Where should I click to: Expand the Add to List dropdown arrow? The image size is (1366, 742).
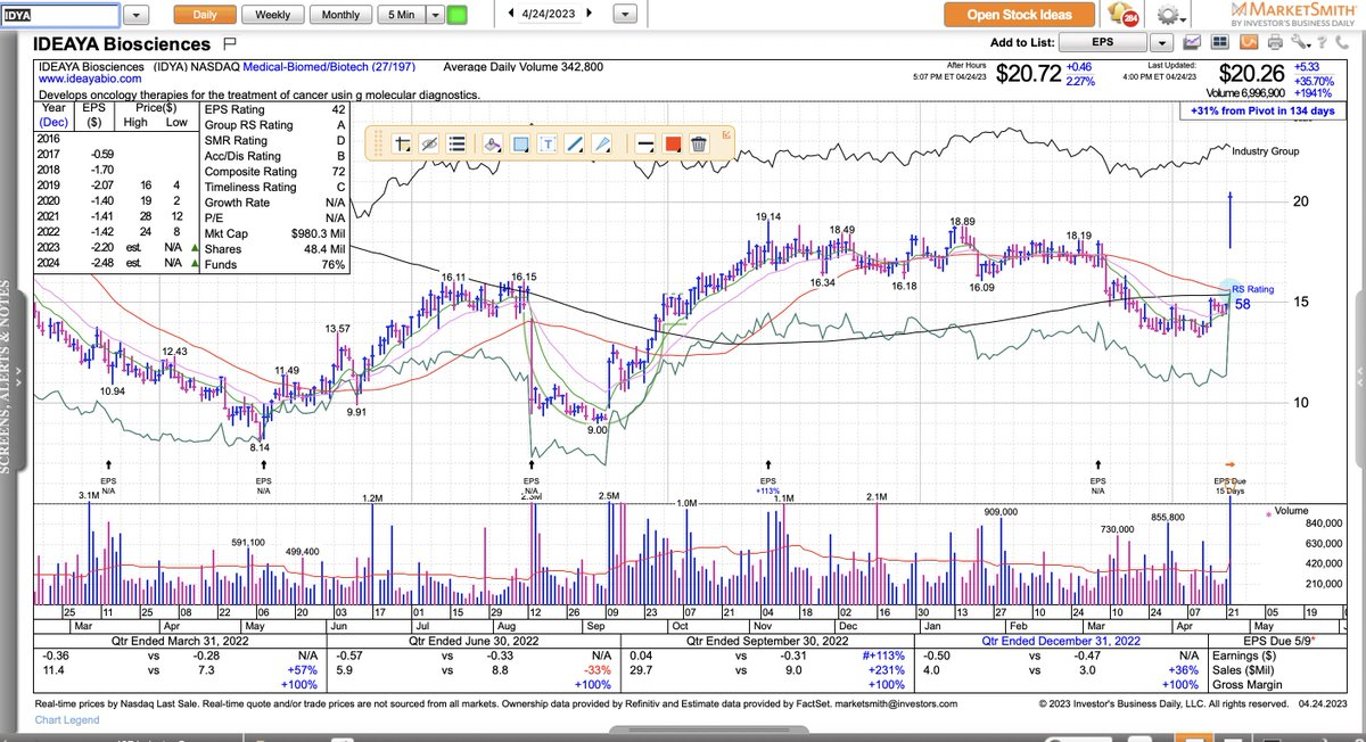(1161, 42)
